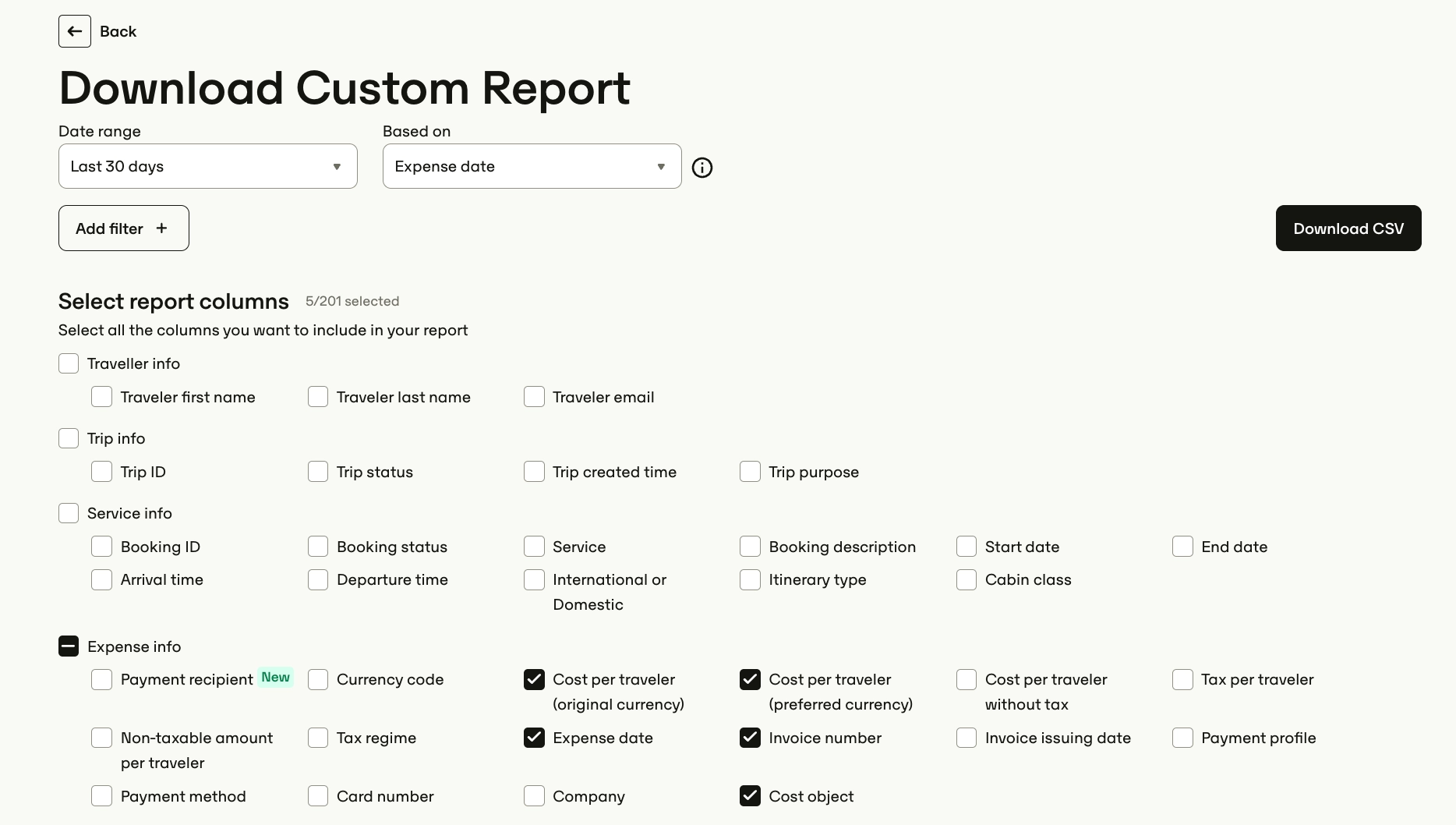Check Trip status column
The width and height of the screenshot is (1456, 825).
pos(318,472)
